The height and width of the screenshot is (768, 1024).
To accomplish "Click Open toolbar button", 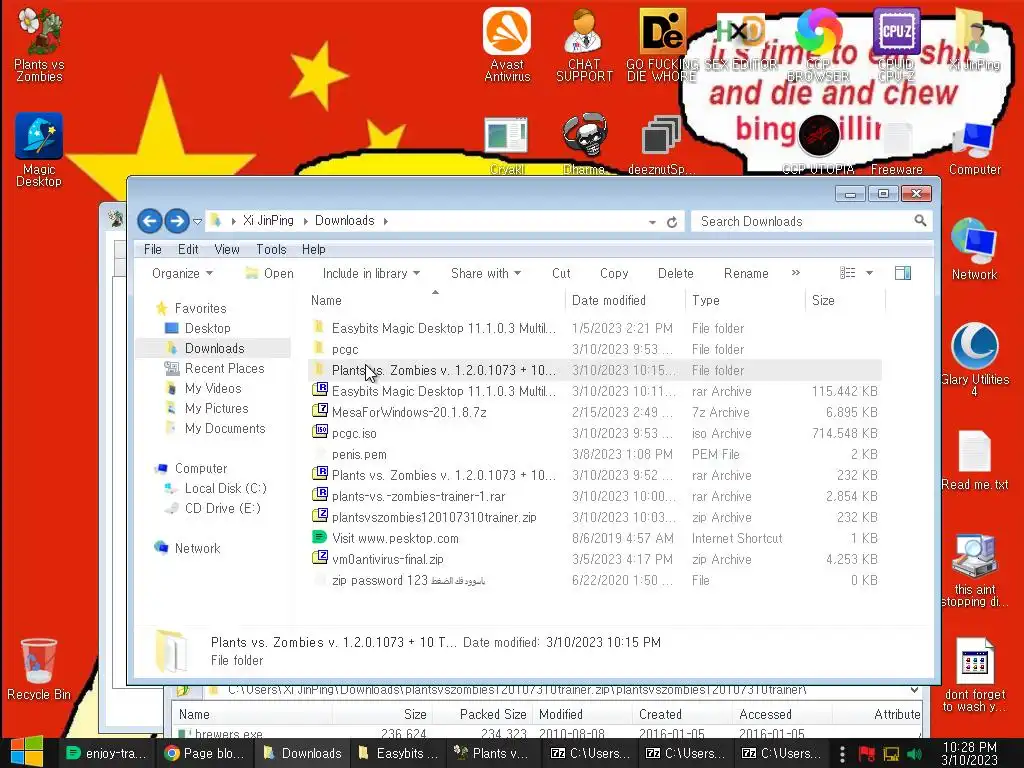I will click(270, 273).
